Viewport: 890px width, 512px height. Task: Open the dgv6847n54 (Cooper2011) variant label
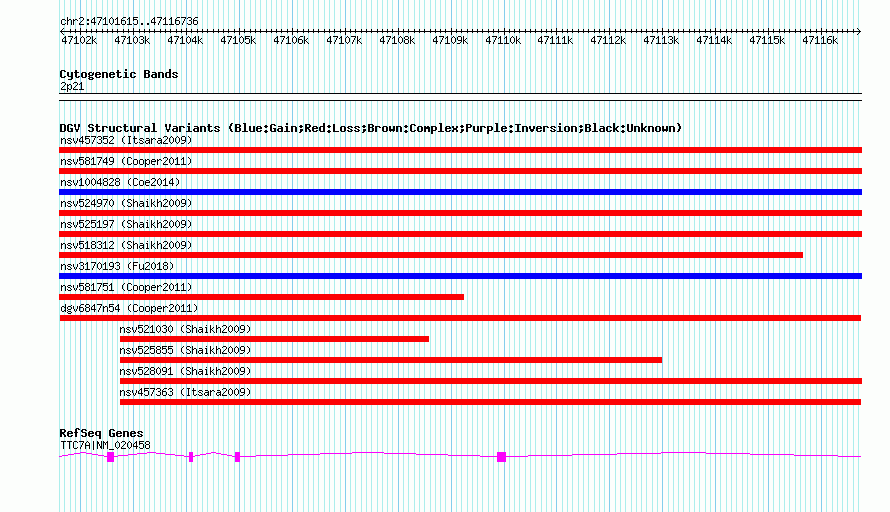(129, 308)
